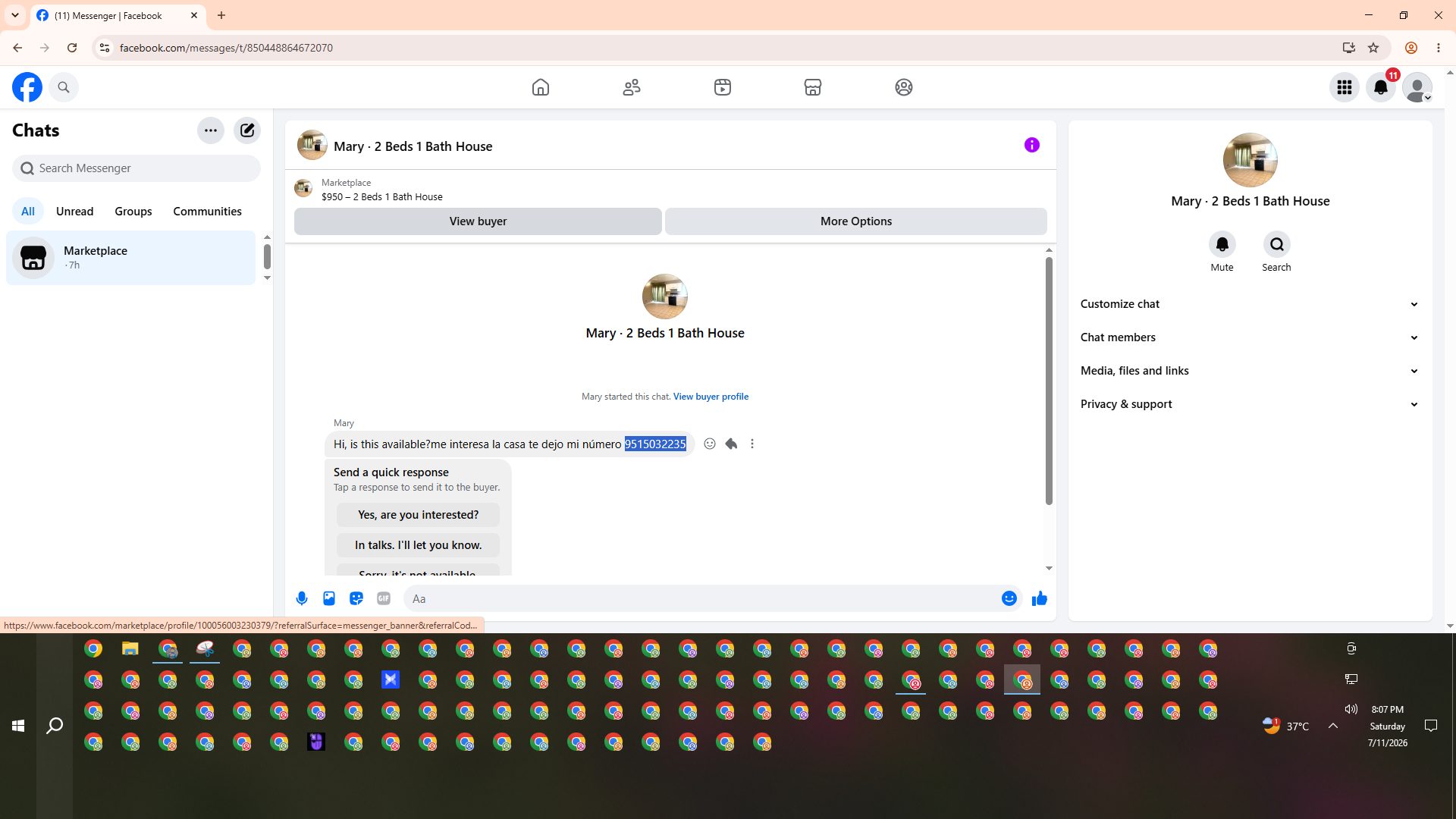The height and width of the screenshot is (819, 1456).
Task: Open the Windows notification center
Action: pyautogui.click(x=1431, y=726)
